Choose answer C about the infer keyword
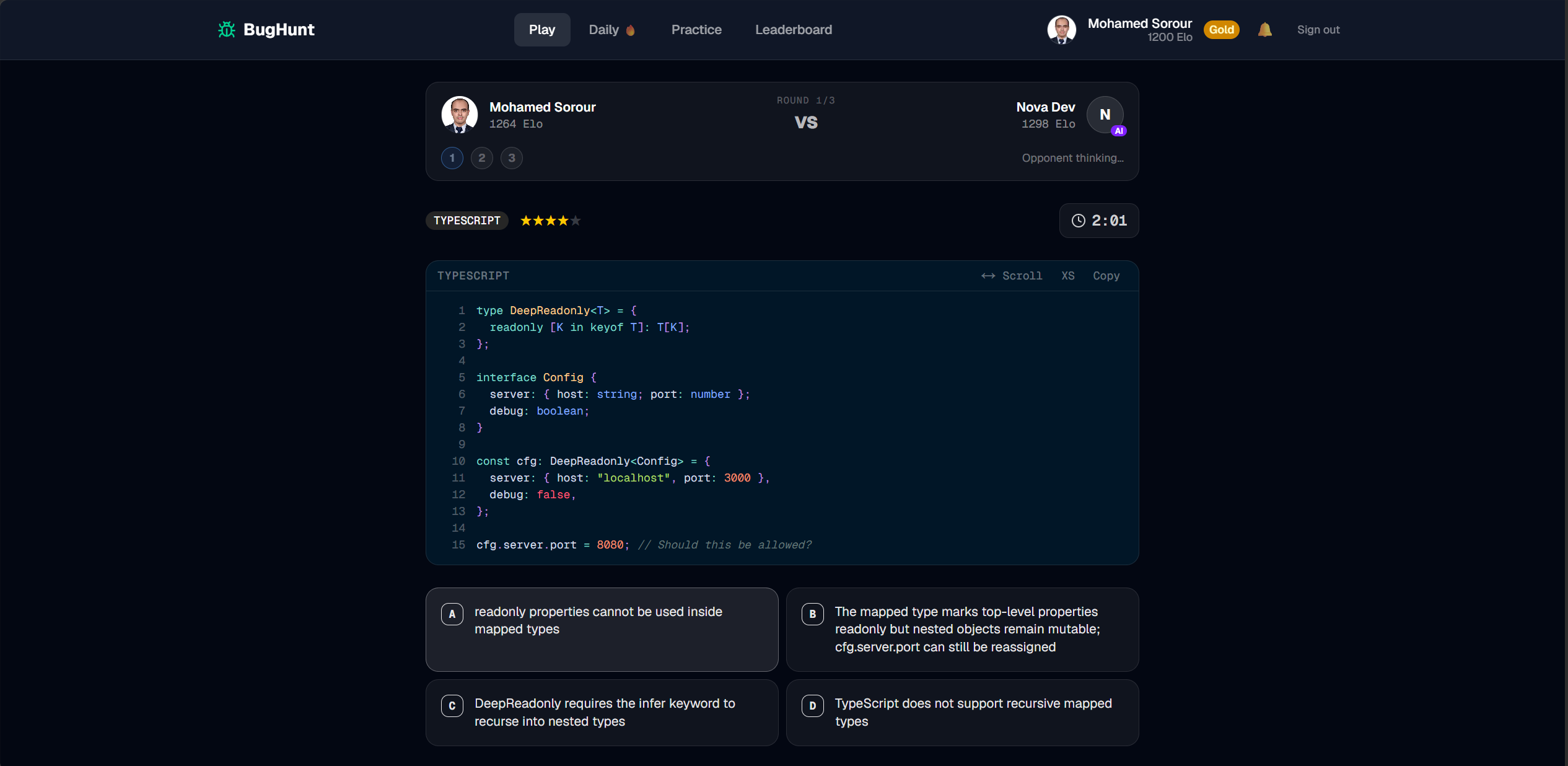This screenshot has height=766, width=1568. [x=602, y=712]
